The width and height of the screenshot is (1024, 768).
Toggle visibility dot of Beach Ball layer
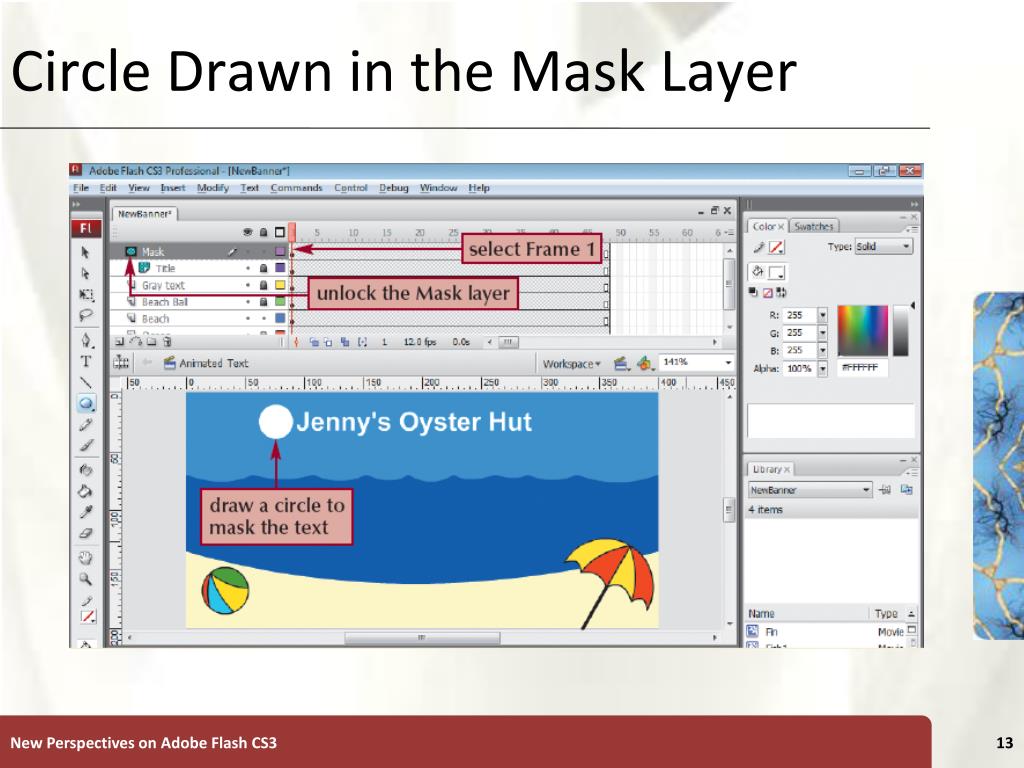[248, 302]
